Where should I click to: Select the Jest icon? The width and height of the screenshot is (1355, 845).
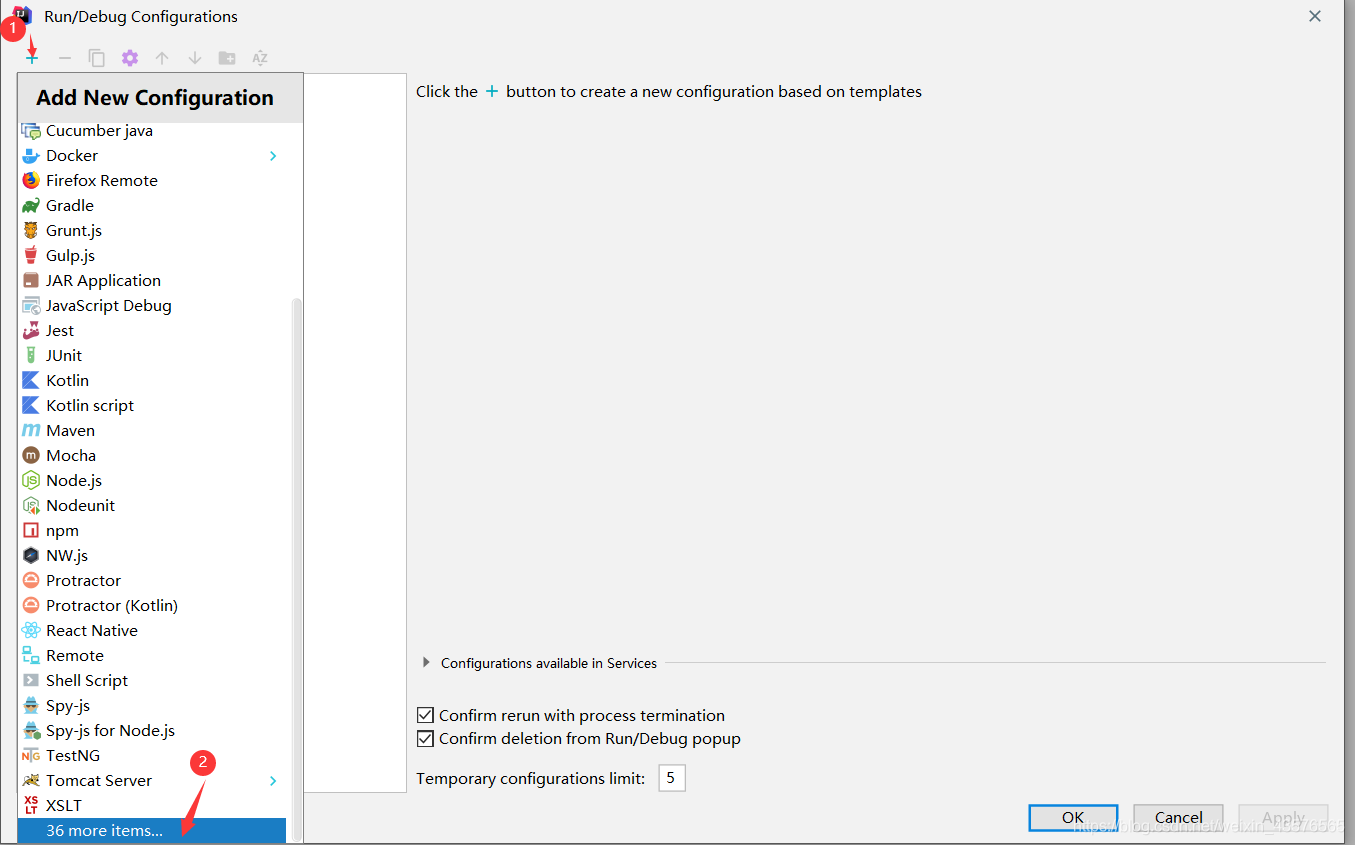pyautogui.click(x=31, y=331)
